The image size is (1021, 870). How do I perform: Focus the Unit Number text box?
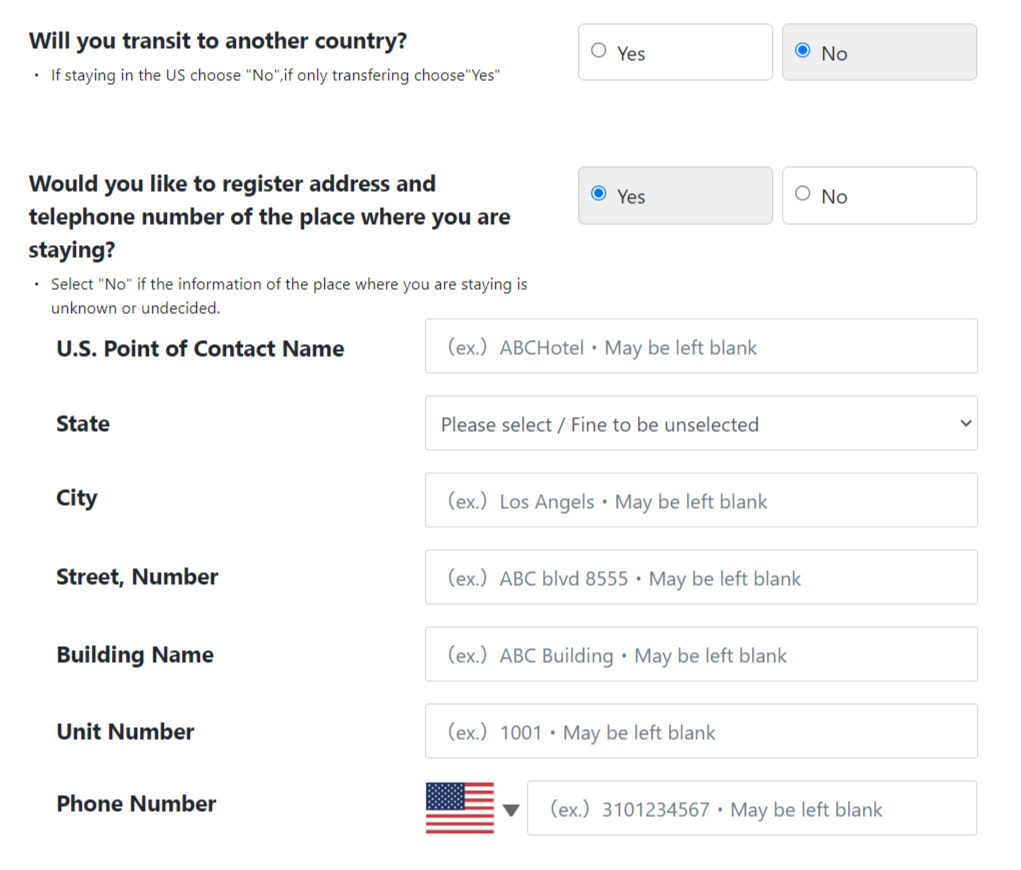pos(701,732)
